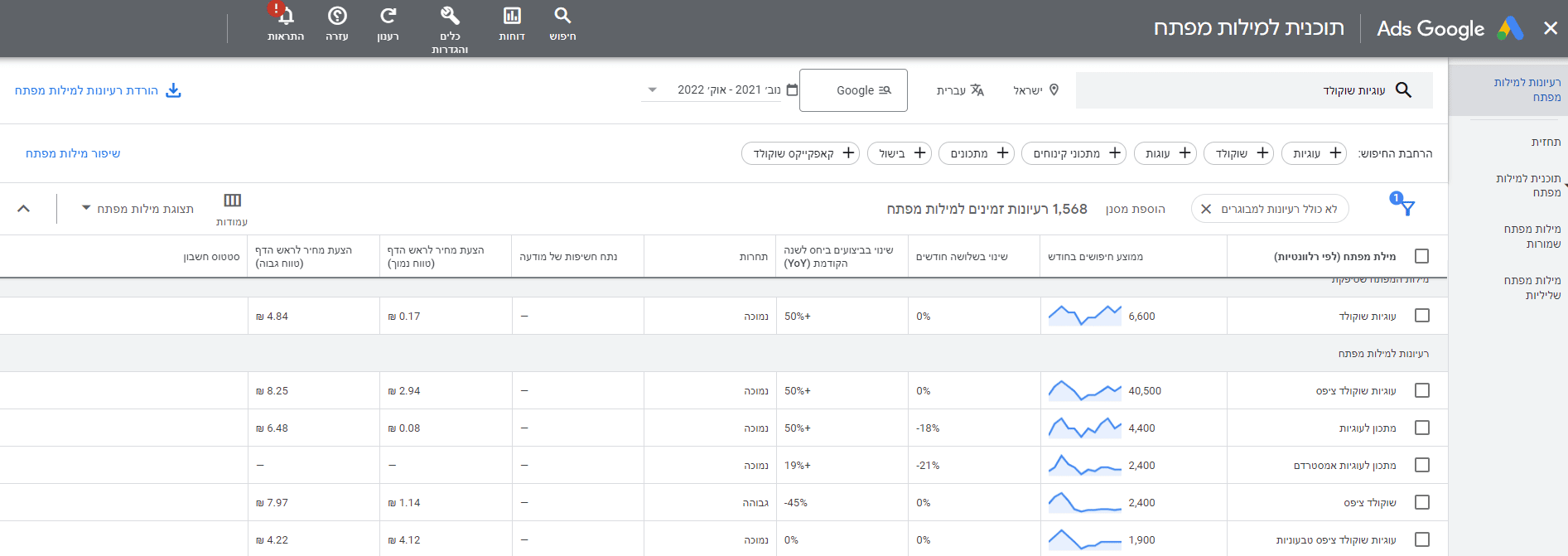1568x556 pixels.
Task: Click the translate icon for עברית language
Action: (x=977, y=89)
